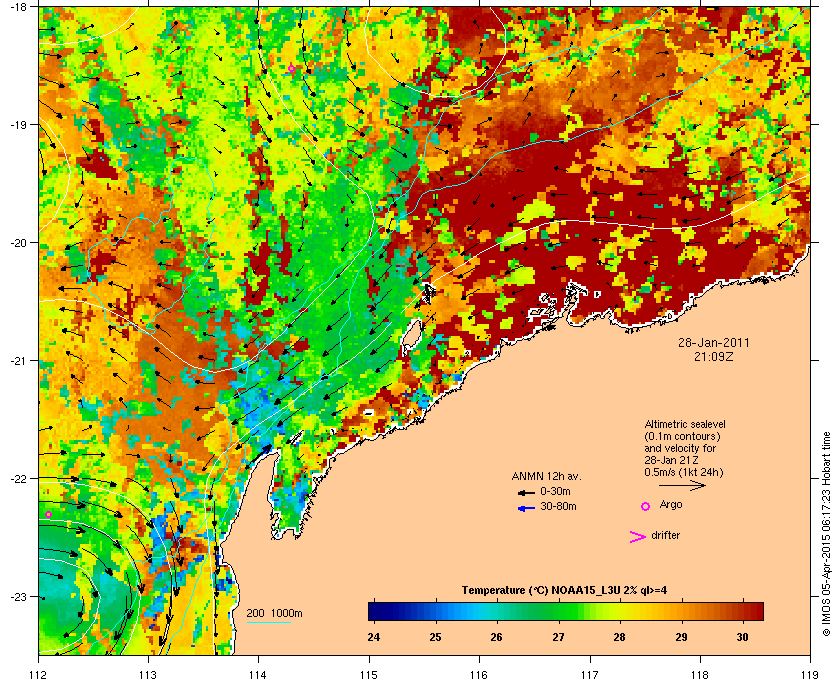Image resolution: width=840 pixels, height=680 pixels.
Task: Click the latitude axis label -22
Action: tap(18, 479)
